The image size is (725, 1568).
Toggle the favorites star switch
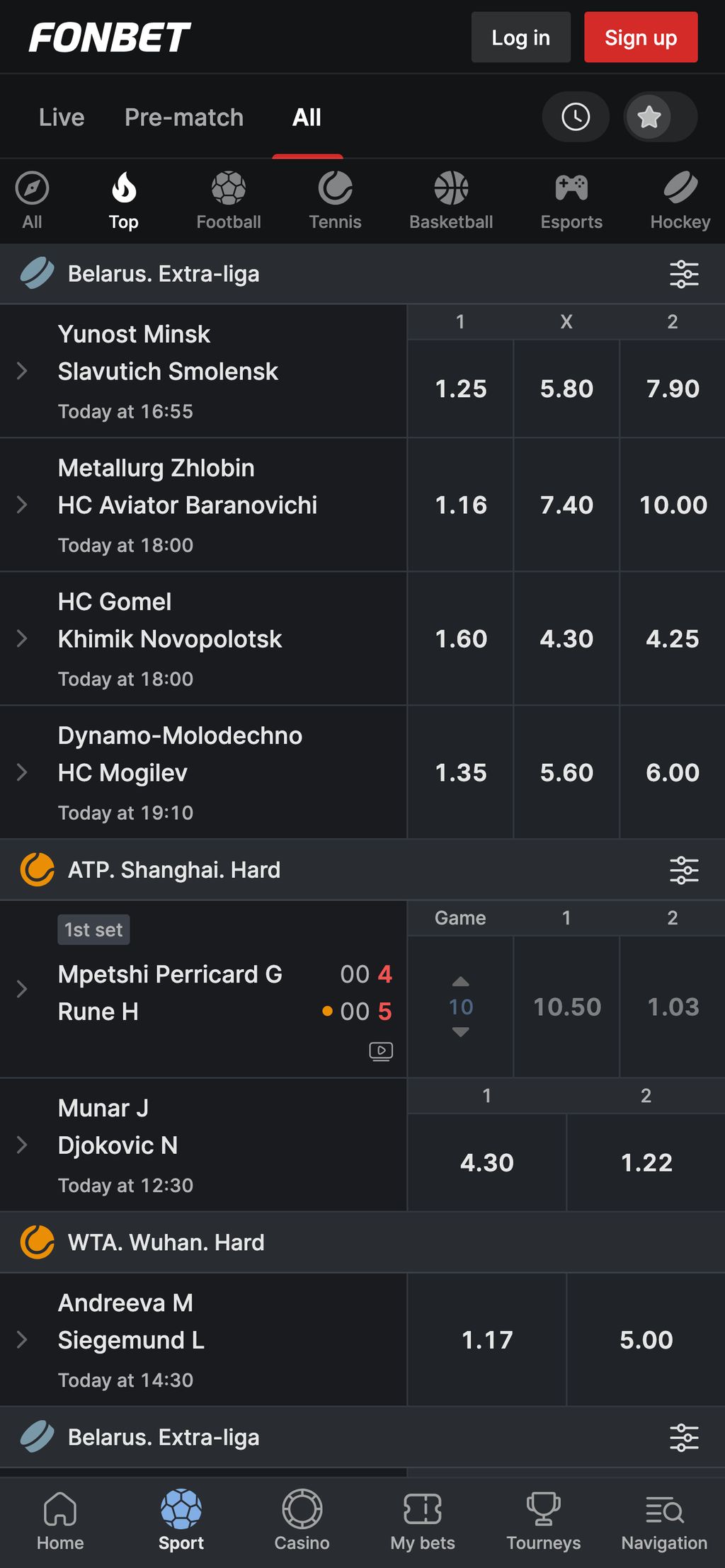(660, 117)
